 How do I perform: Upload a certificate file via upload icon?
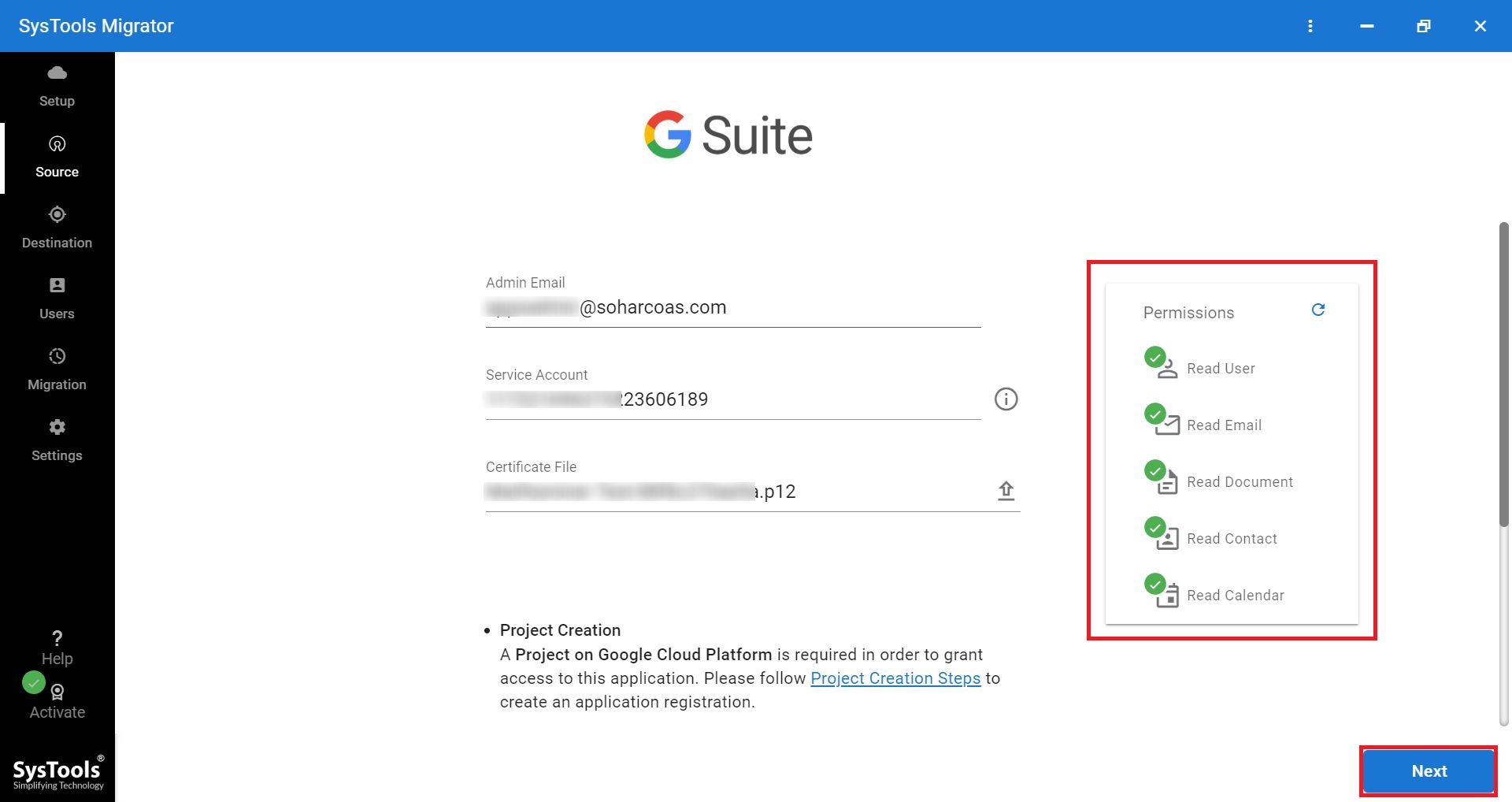click(x=1006, y=491)
